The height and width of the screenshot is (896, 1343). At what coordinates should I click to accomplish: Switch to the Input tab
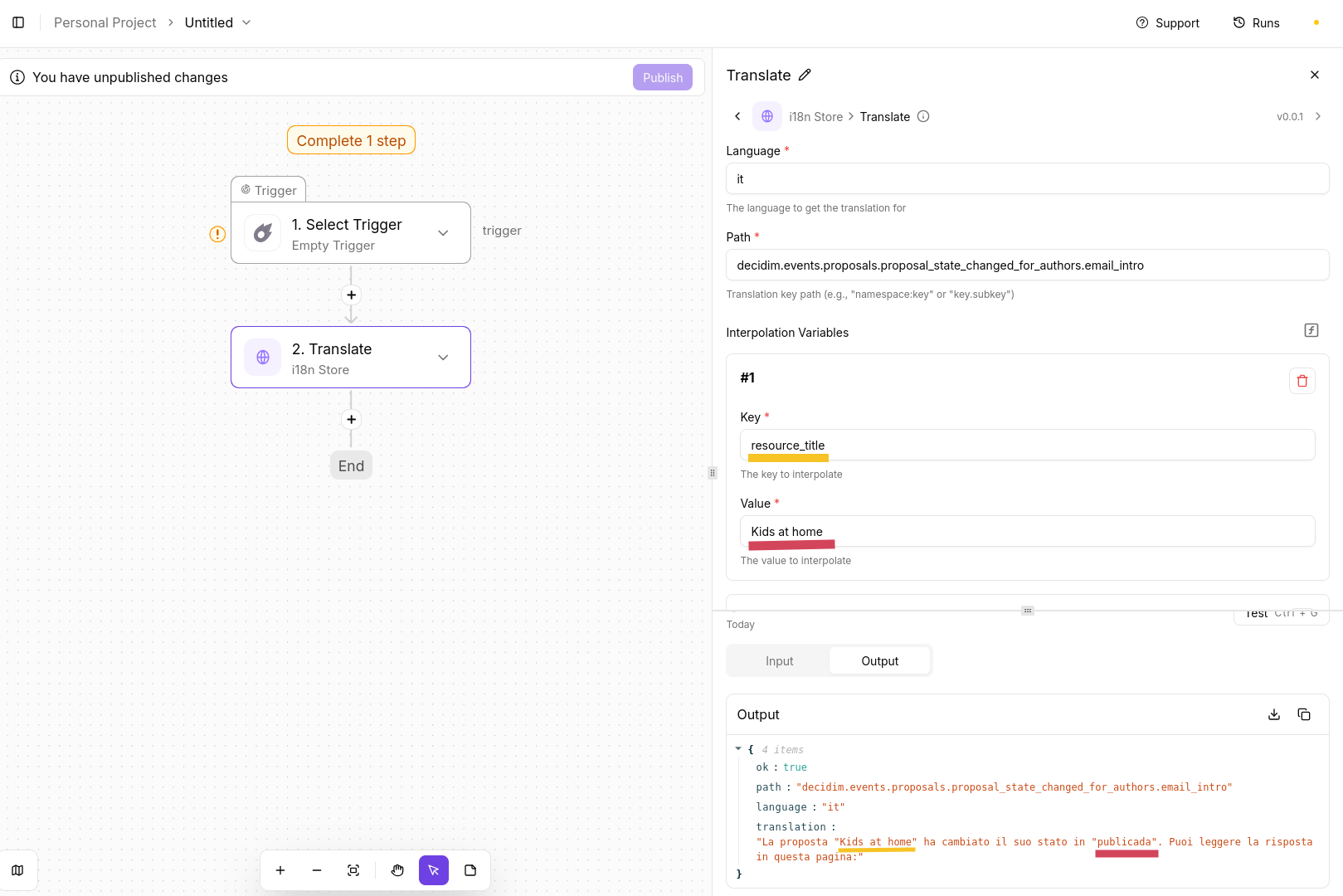779,661
